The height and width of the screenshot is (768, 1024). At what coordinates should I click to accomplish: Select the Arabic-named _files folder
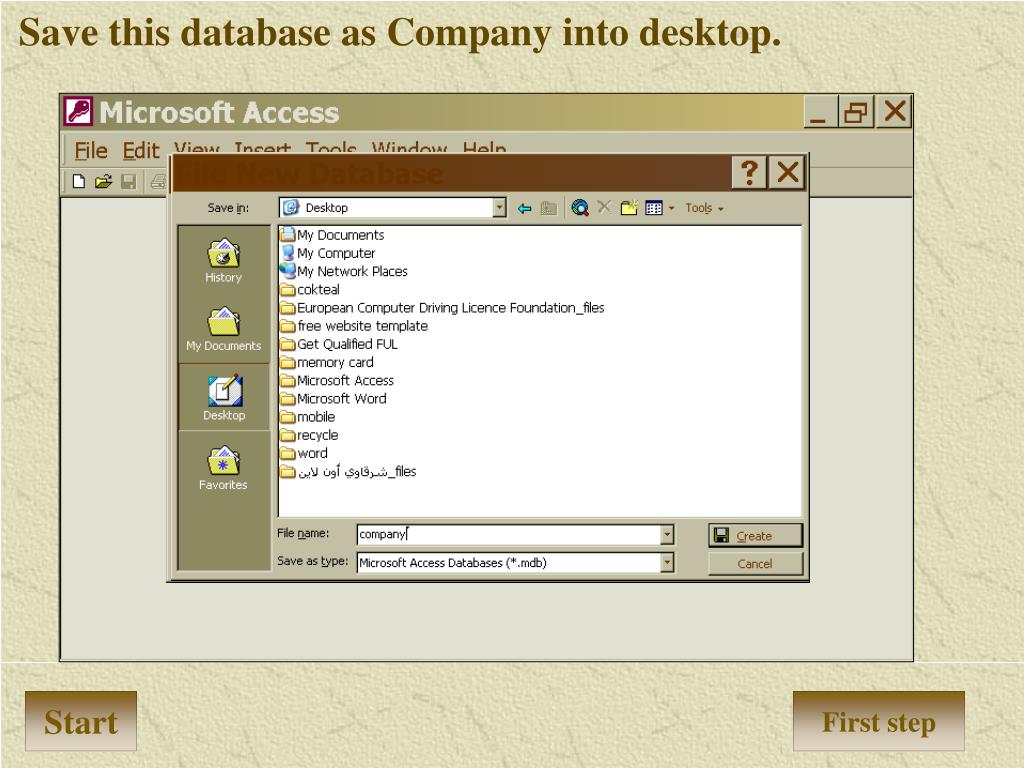point(348,472)
